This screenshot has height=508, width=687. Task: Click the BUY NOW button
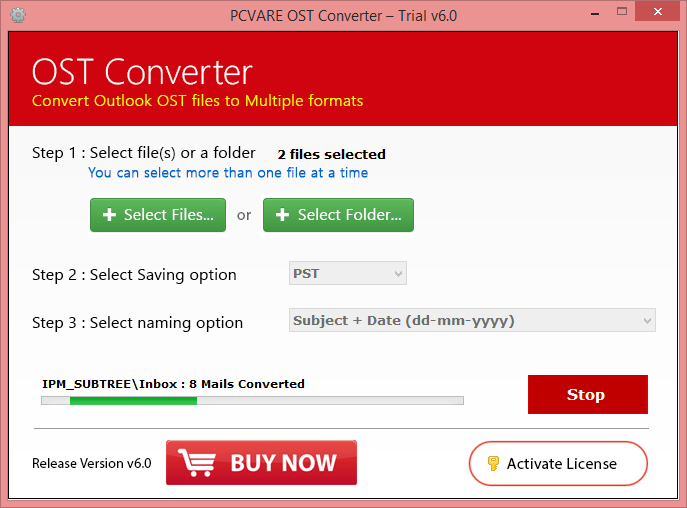262,462
